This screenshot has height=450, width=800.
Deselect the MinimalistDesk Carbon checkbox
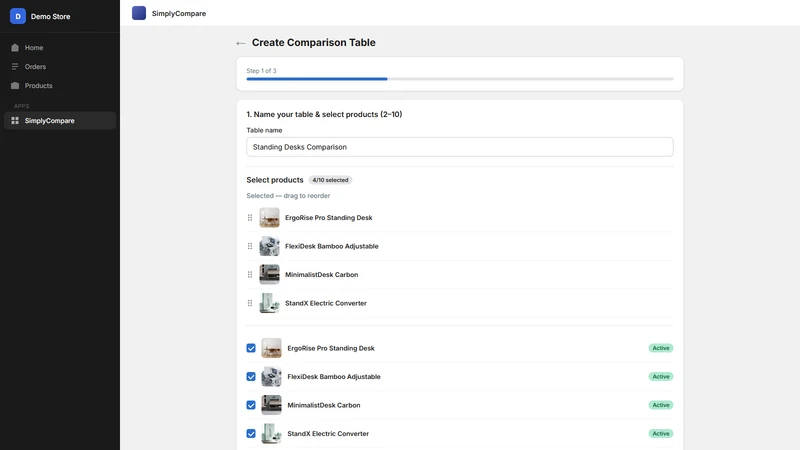coord(251,405)
